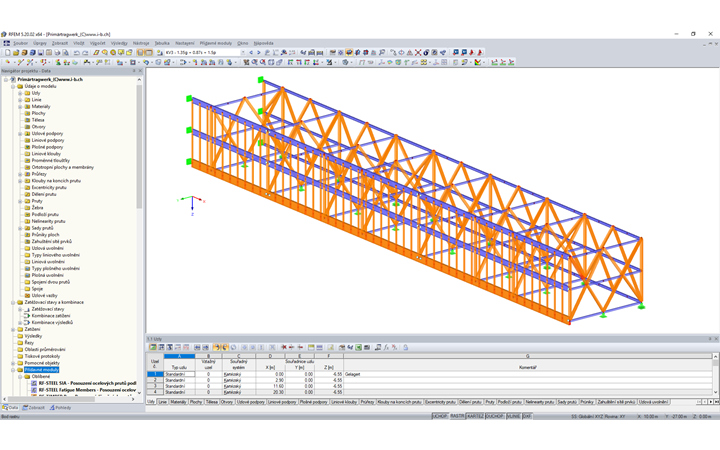Select table row 3 header
The image size is (720, 450).
[x=155, y=386]
